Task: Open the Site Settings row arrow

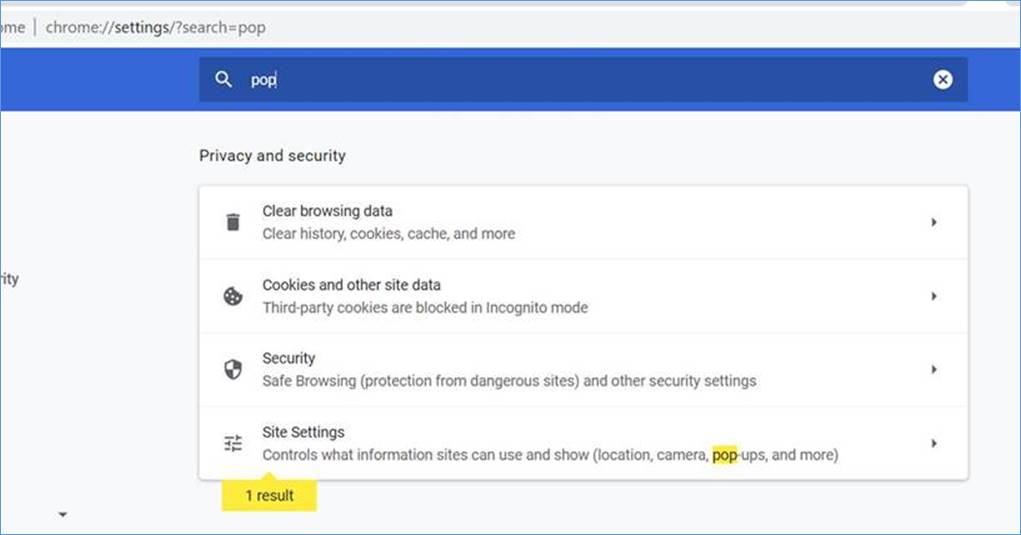Action: click(x=934, y=443)
